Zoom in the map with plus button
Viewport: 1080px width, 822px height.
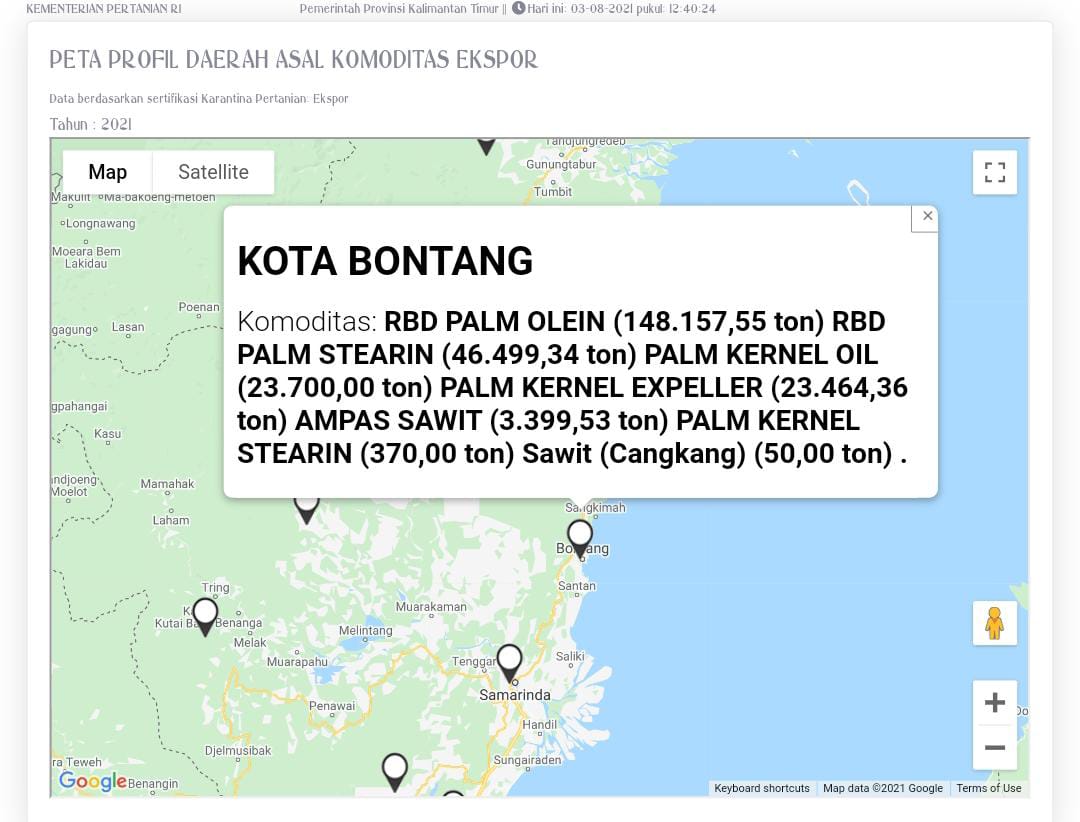(994, 703)
